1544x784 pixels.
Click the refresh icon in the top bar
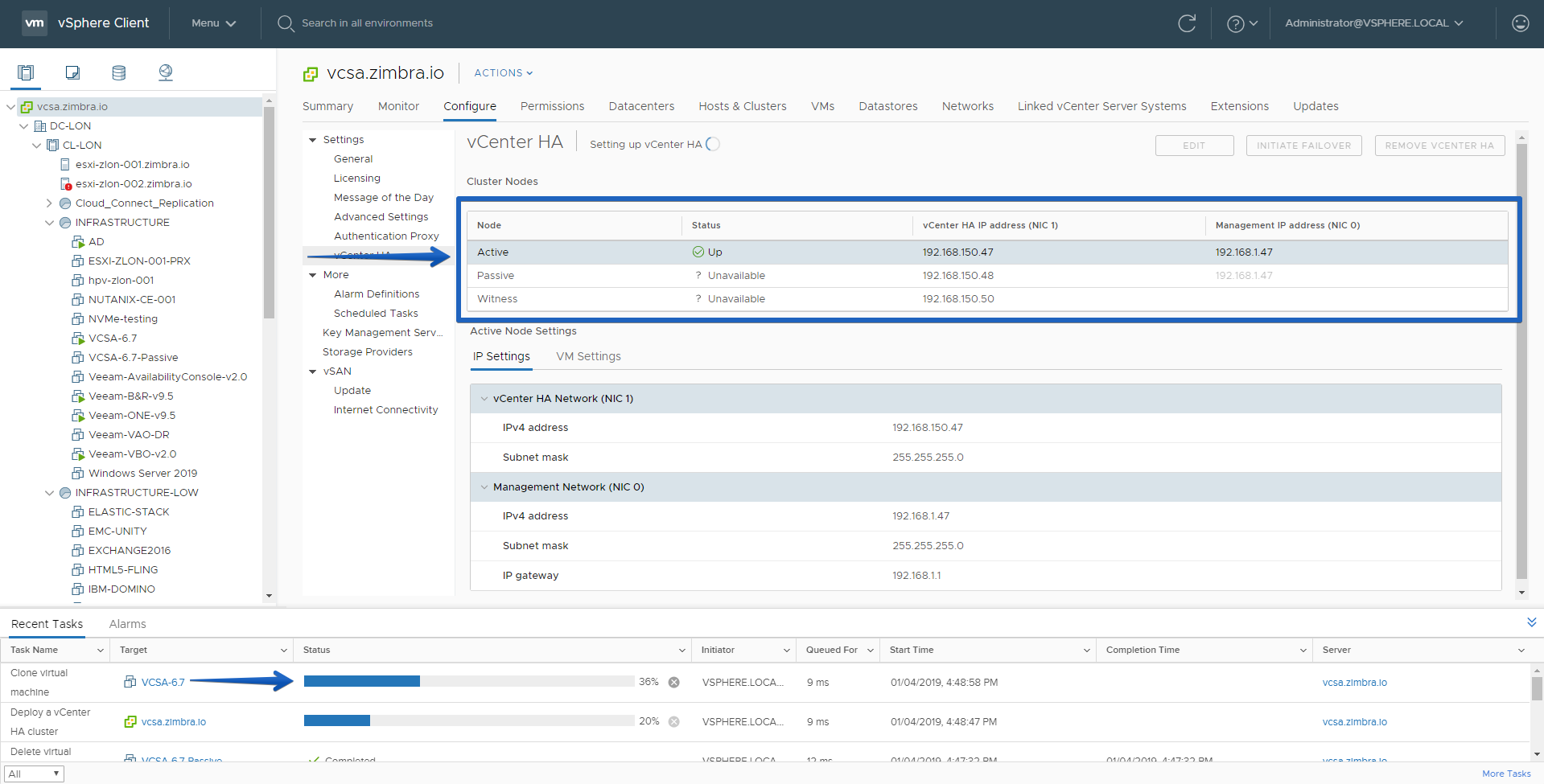tap(1187, 23)
